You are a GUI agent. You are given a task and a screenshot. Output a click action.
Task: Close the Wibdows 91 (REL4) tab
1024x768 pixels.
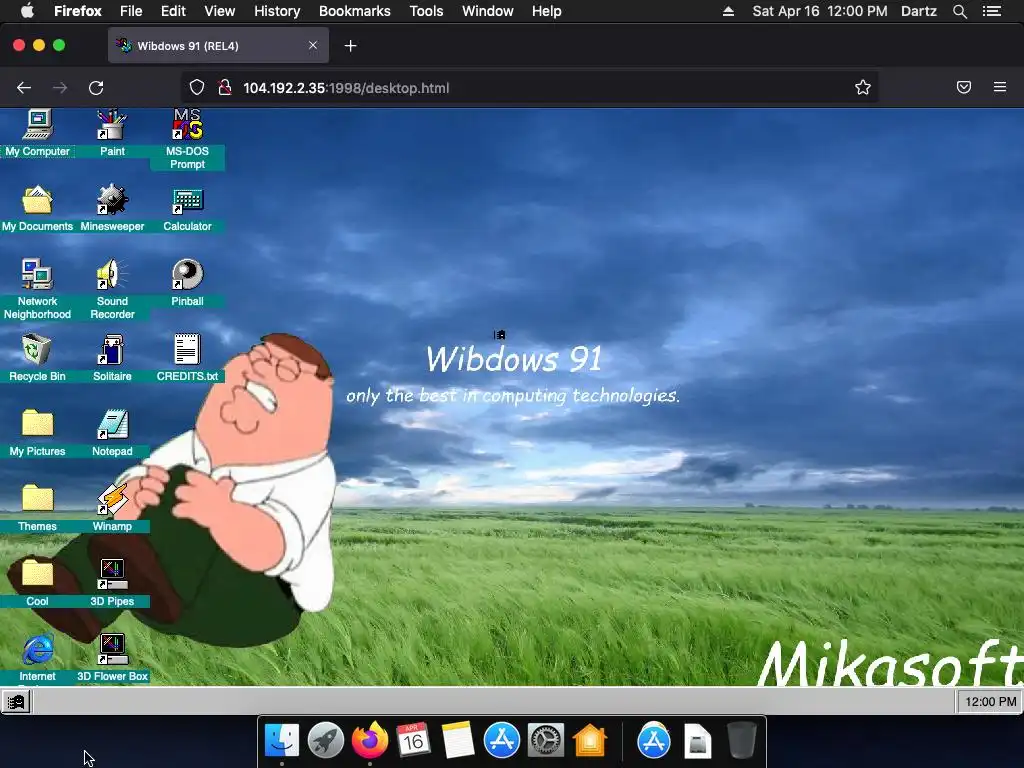[313, 46]
